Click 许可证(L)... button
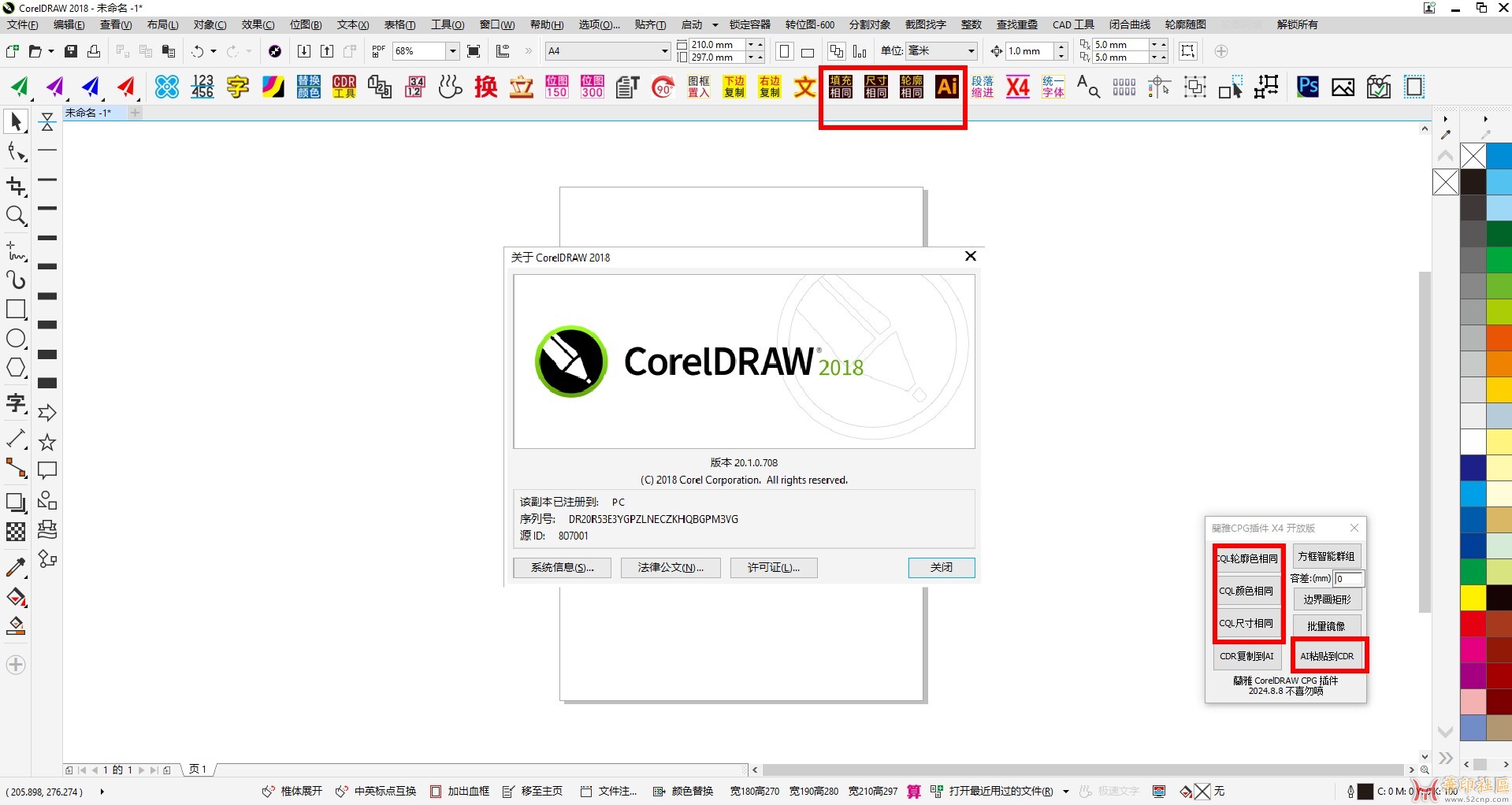Screen dimensions: 1512x805 coord(774,568)
